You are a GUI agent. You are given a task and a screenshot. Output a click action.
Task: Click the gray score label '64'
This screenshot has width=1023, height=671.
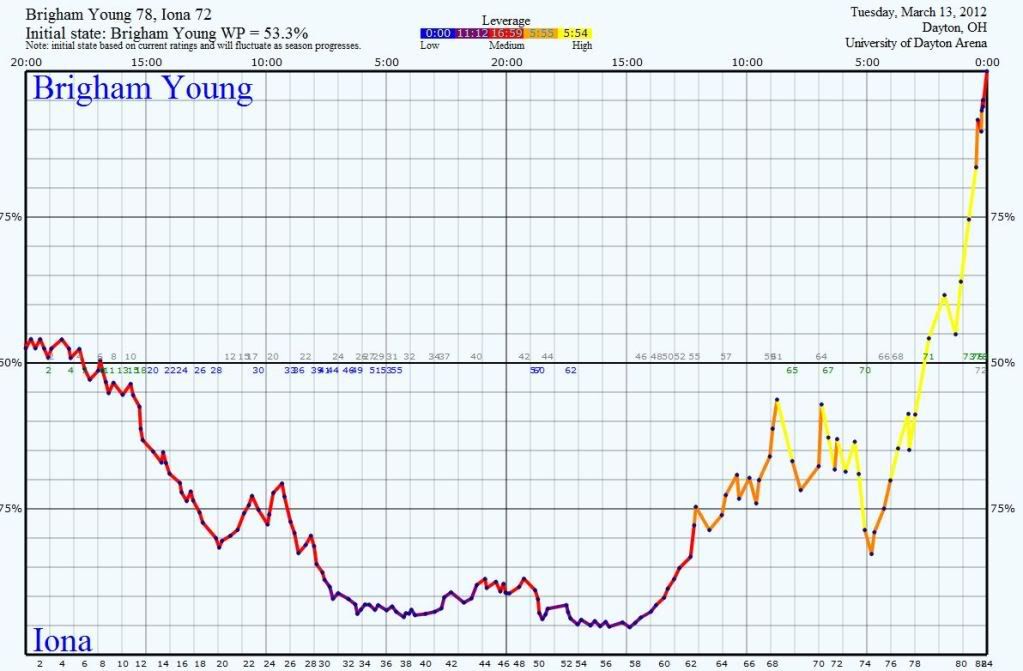pos(821,356)
